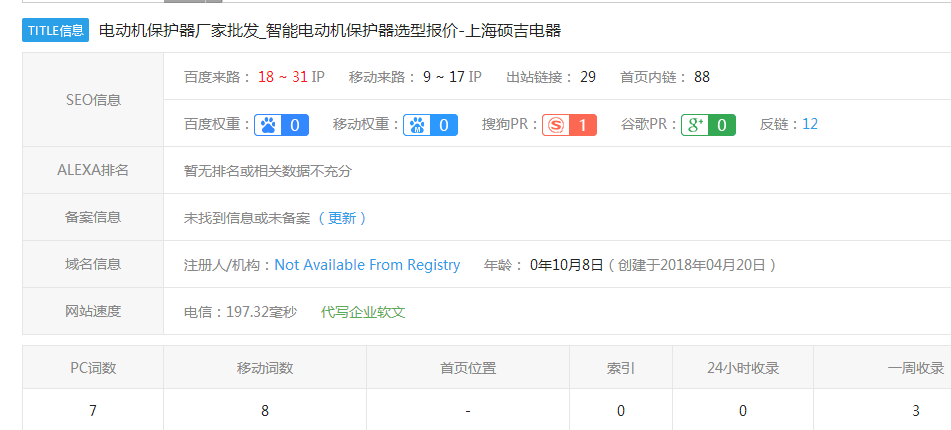The height and width of the screenshot is (430, 951).
Task: Click the 首页位置 dash value
Action: pos(468,411)
